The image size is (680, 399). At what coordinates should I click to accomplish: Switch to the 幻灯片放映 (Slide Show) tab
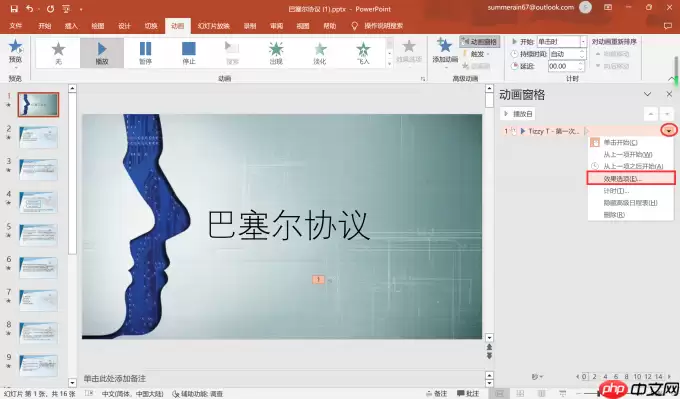coord(213,26)
